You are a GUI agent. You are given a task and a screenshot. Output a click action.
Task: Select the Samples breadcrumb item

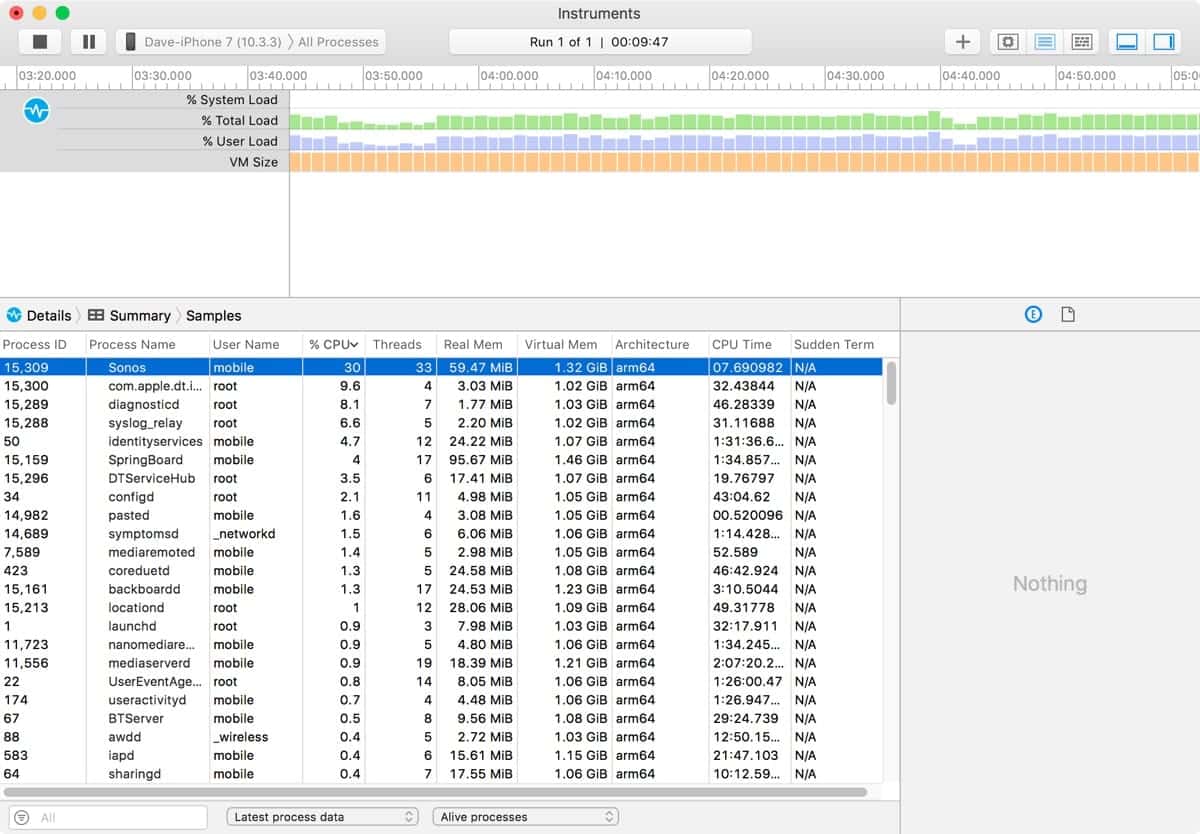click(x=213, y=315)
